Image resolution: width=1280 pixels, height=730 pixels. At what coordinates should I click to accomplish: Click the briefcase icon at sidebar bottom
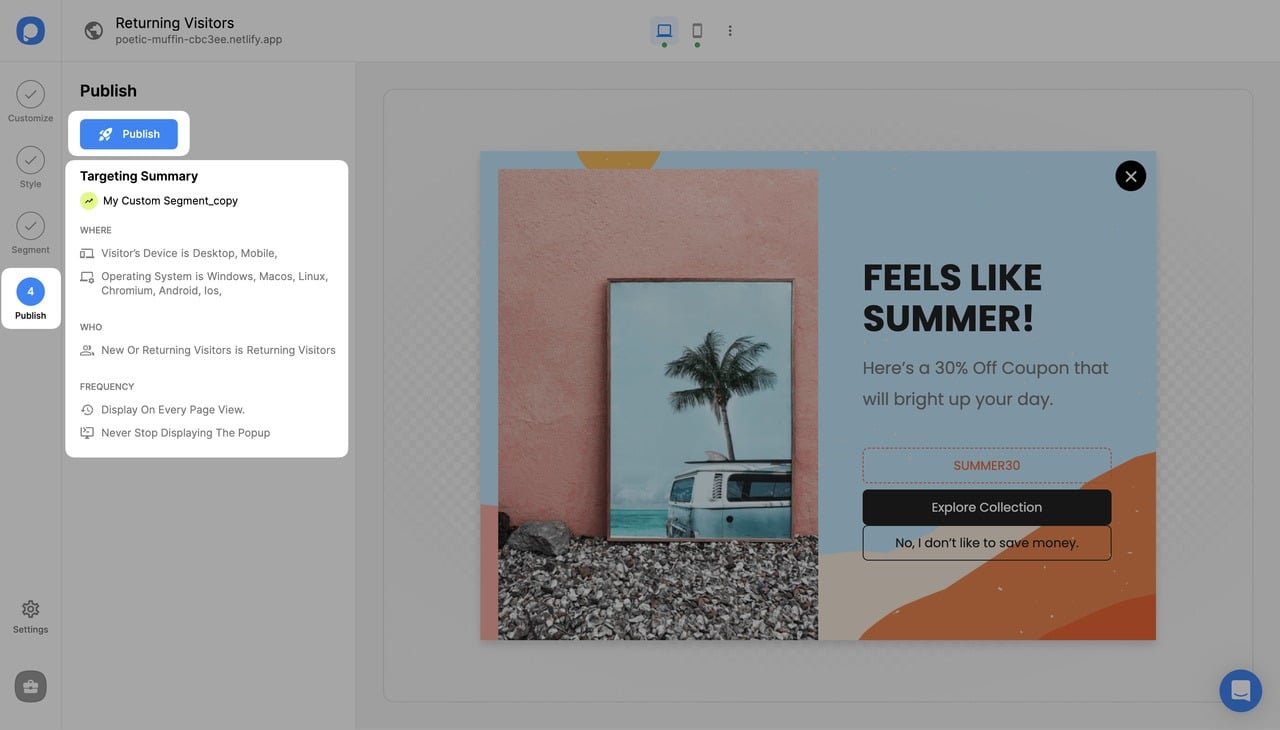(x=30, y=686)
